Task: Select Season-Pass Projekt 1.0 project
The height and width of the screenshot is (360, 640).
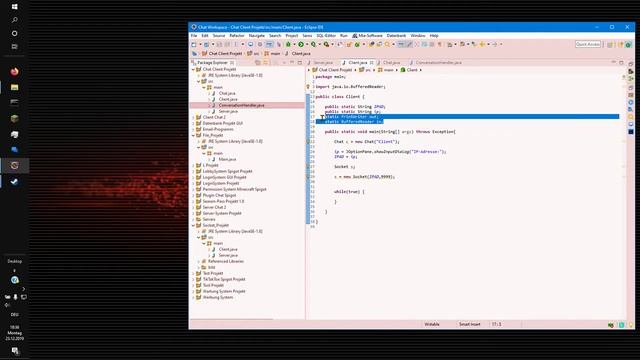Action: coord(223,201)
